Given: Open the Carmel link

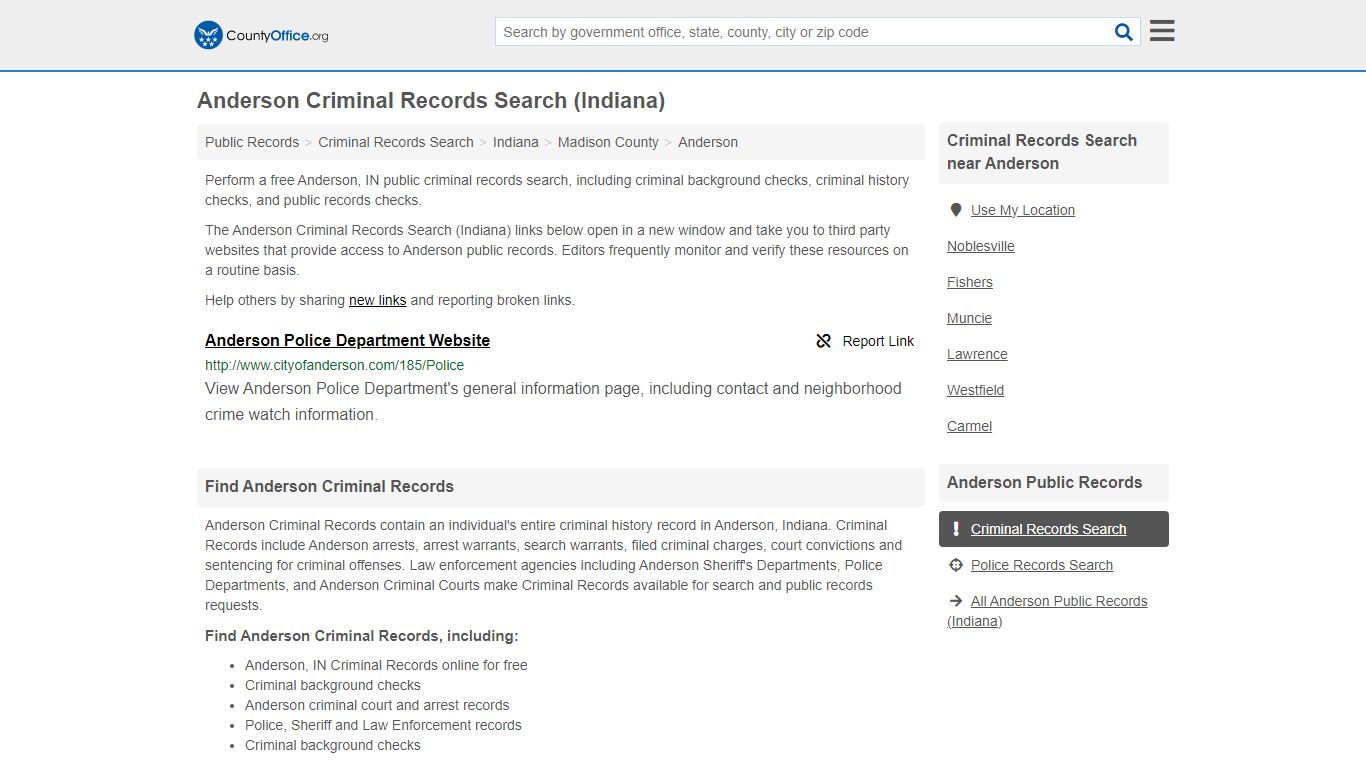Looking at the screenshot, I should coord(970,426).
